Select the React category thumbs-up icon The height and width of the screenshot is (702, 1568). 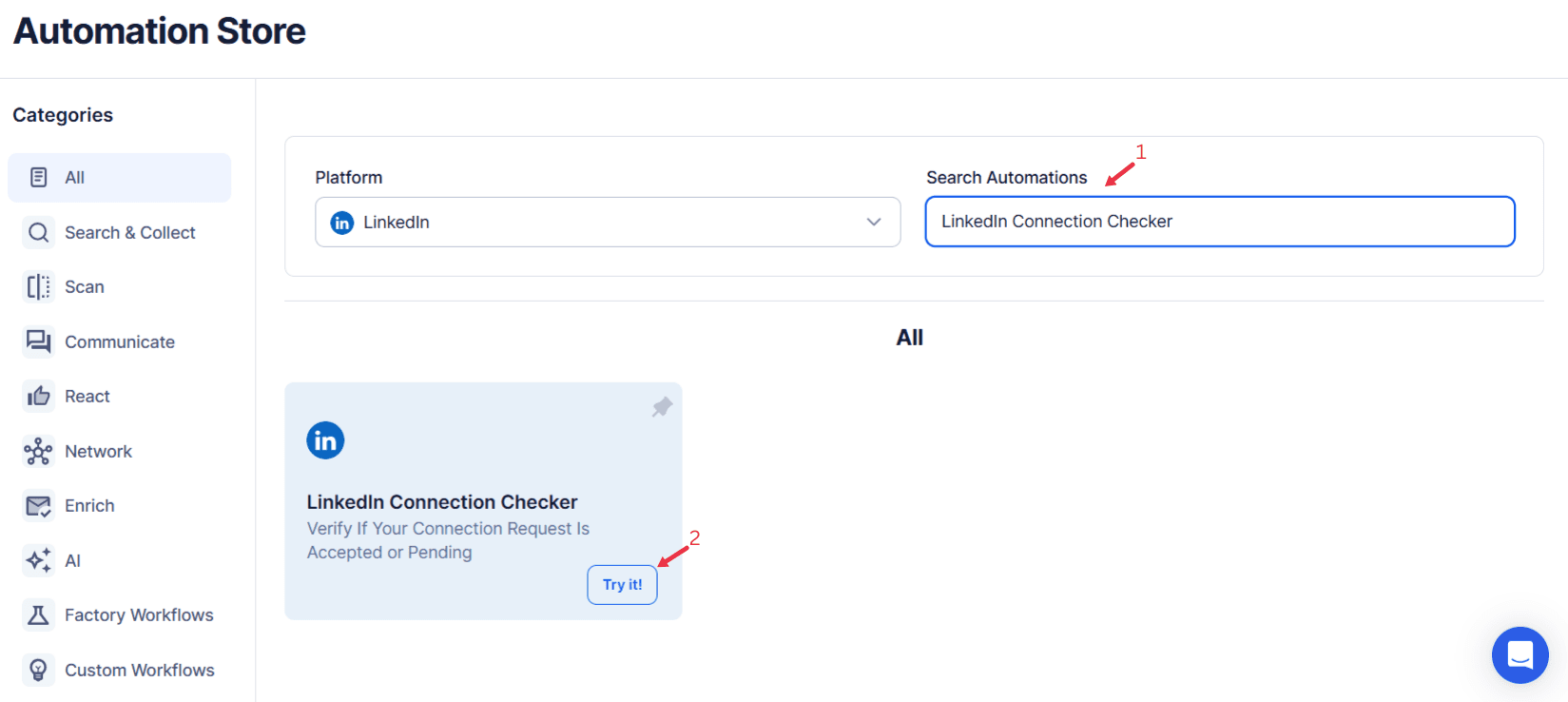point(38,396)
